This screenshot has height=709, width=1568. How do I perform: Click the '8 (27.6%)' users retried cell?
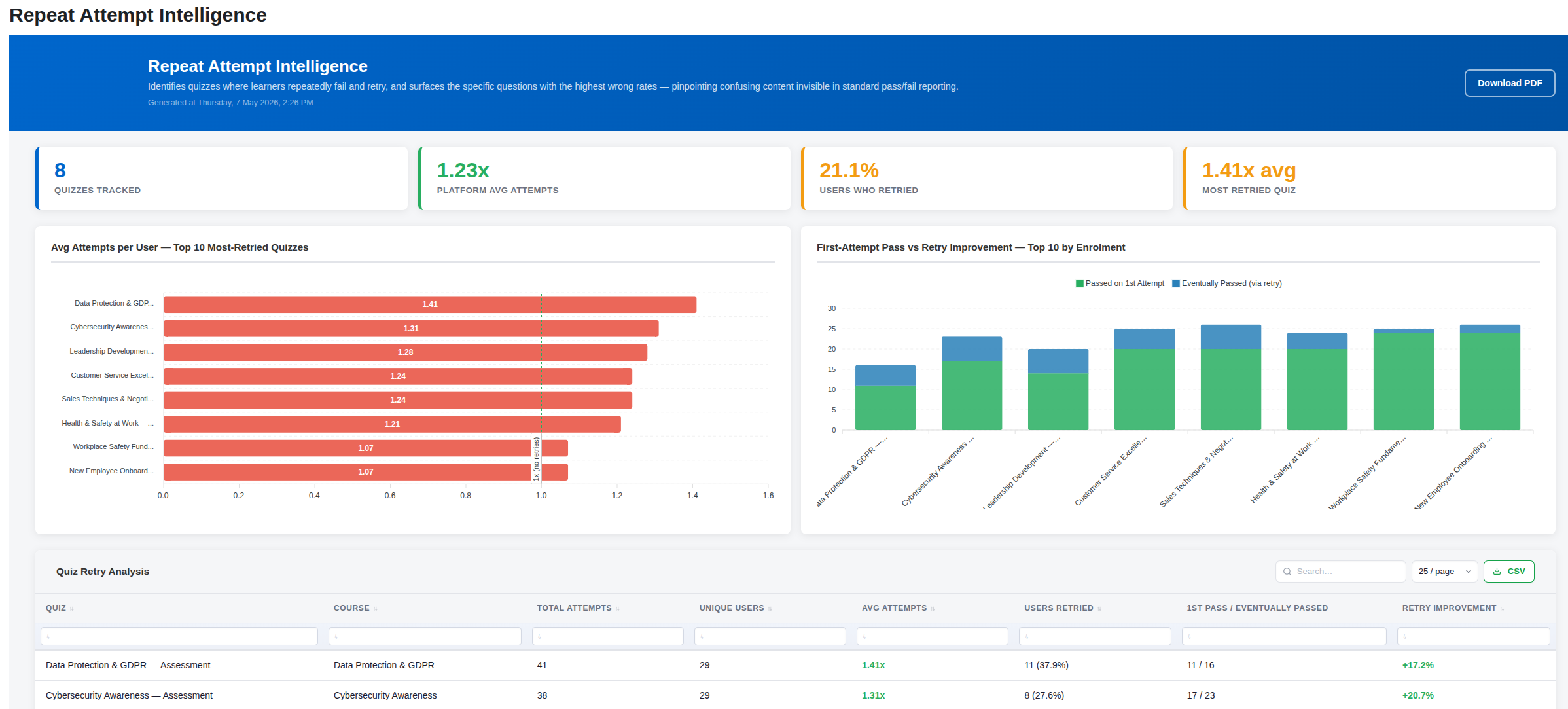coord(1044,695)
